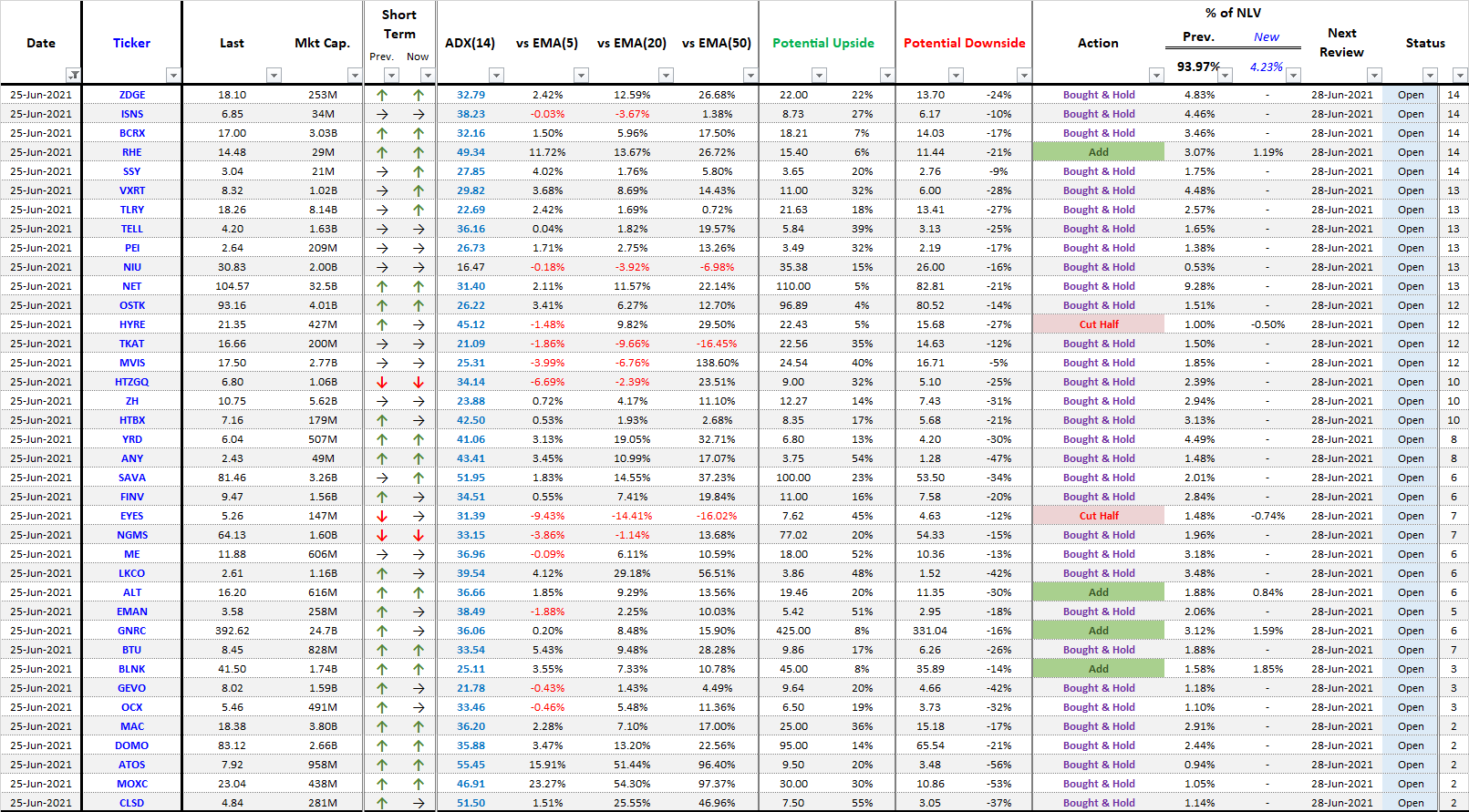Click ZDGE row Now green up arrow
The image size is (1469, 812).
pyautogui.click(x=419, y=95)
